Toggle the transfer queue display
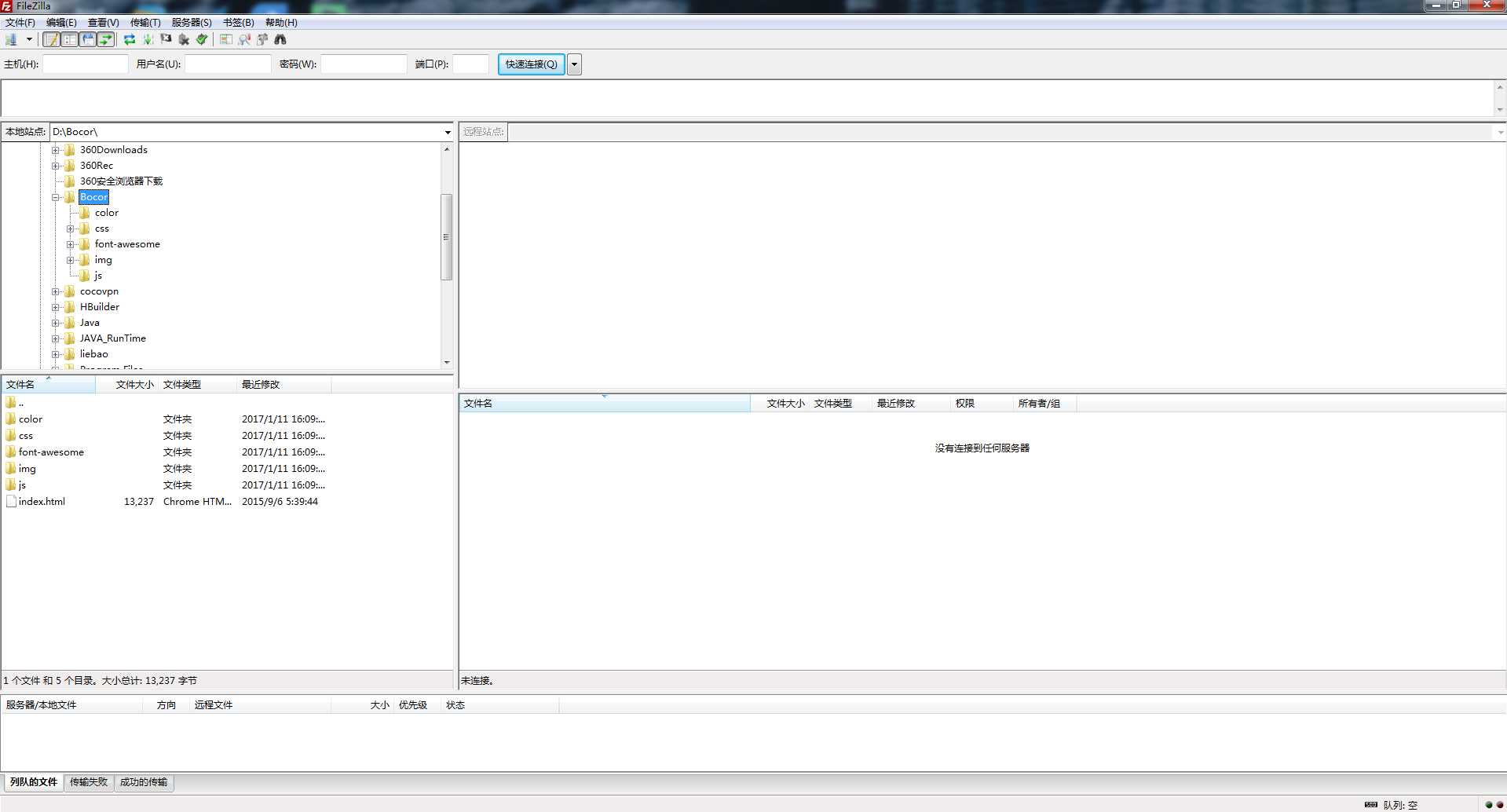The height and width of the screenshot is (812, 1507). (106, 39)
